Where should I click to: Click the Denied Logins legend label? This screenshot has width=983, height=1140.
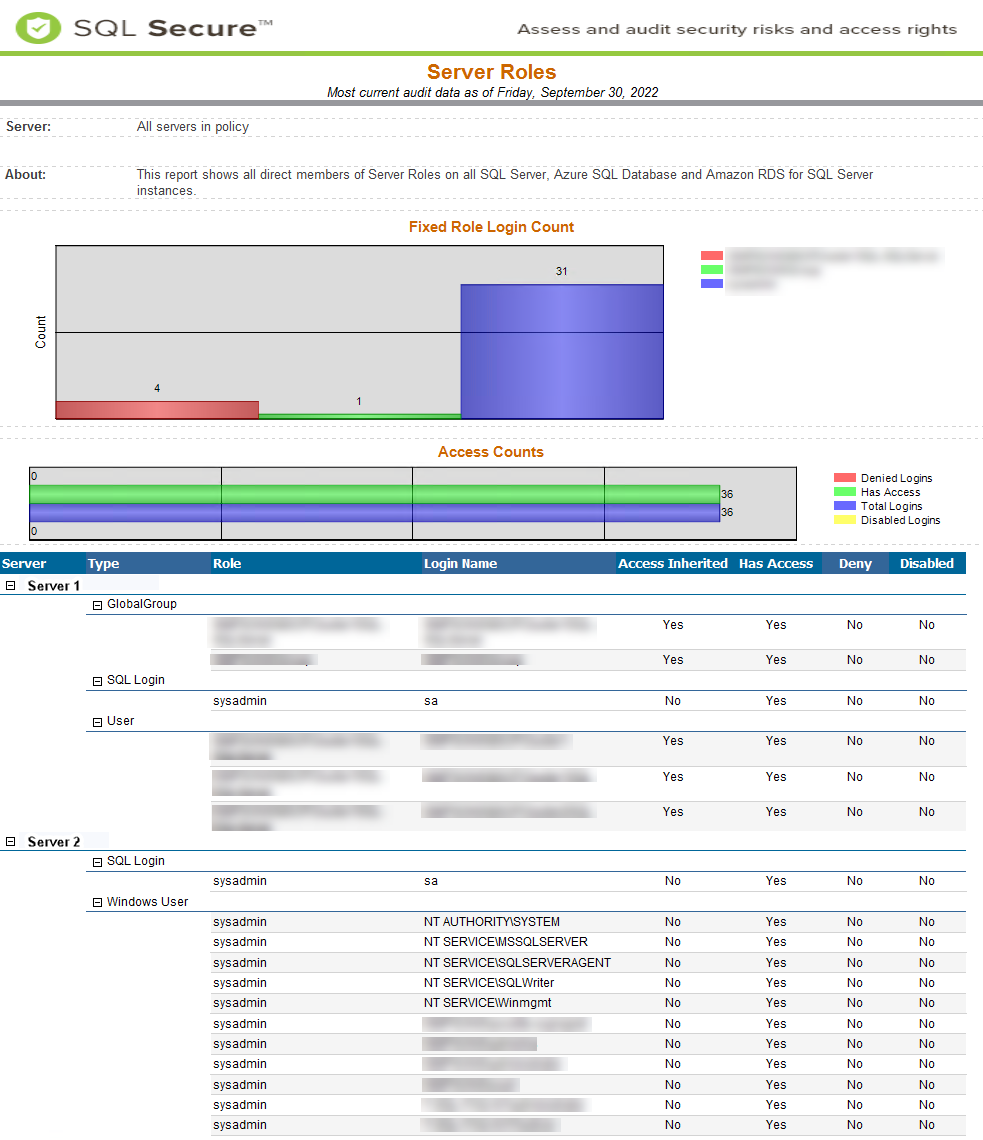pos(896,478)
